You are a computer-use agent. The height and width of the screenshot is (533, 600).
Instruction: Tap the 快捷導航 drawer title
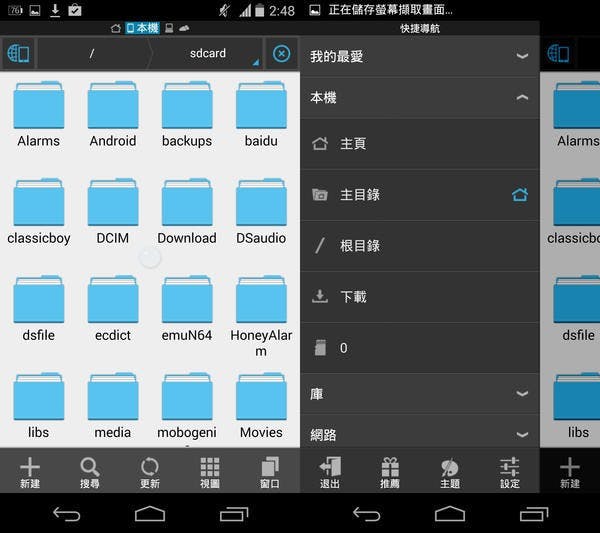tap(420, 28)
